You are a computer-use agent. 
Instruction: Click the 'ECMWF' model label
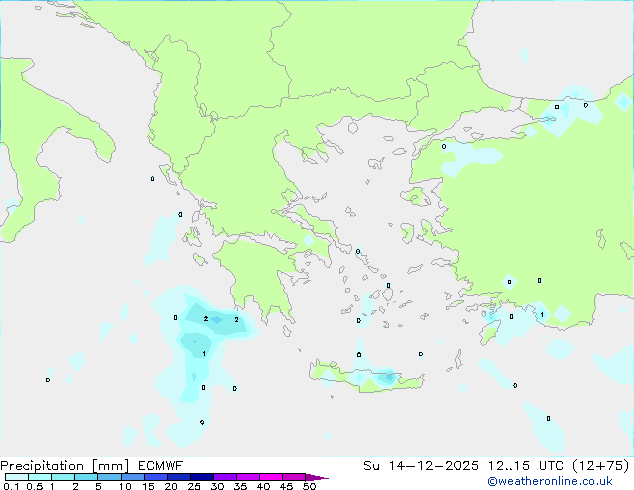161,466
